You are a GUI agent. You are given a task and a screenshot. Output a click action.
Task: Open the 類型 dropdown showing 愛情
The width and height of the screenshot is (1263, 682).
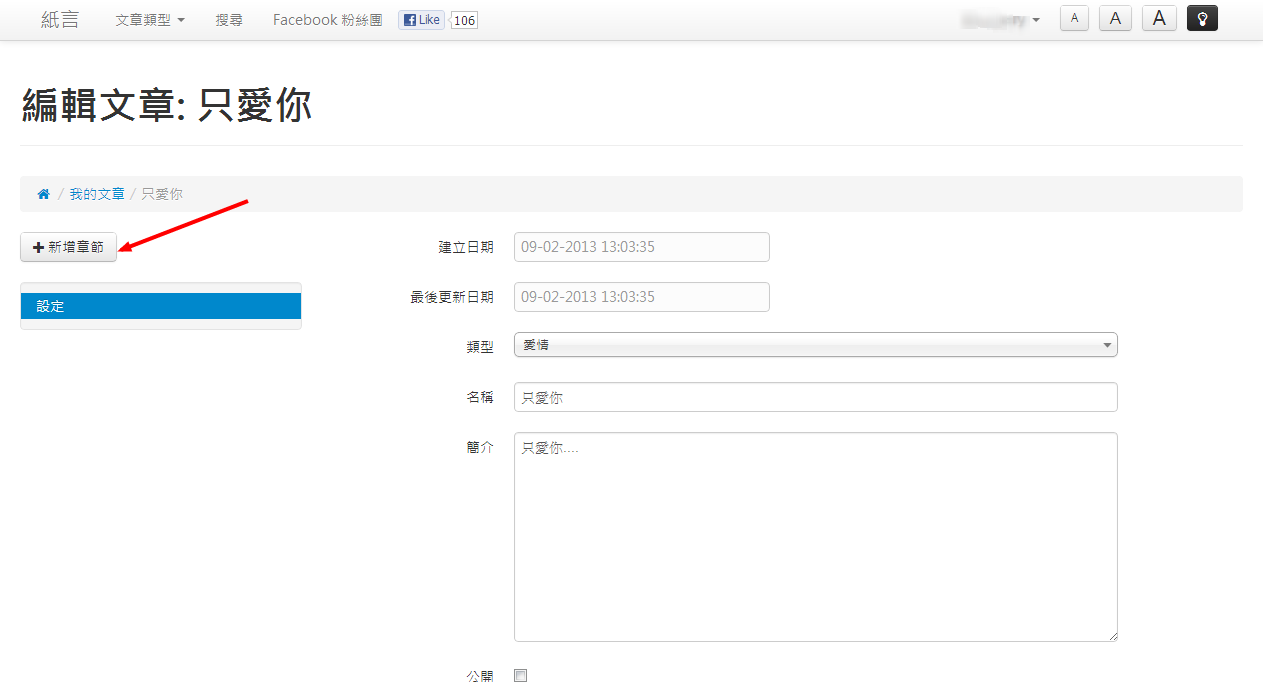tap(815, 345)
